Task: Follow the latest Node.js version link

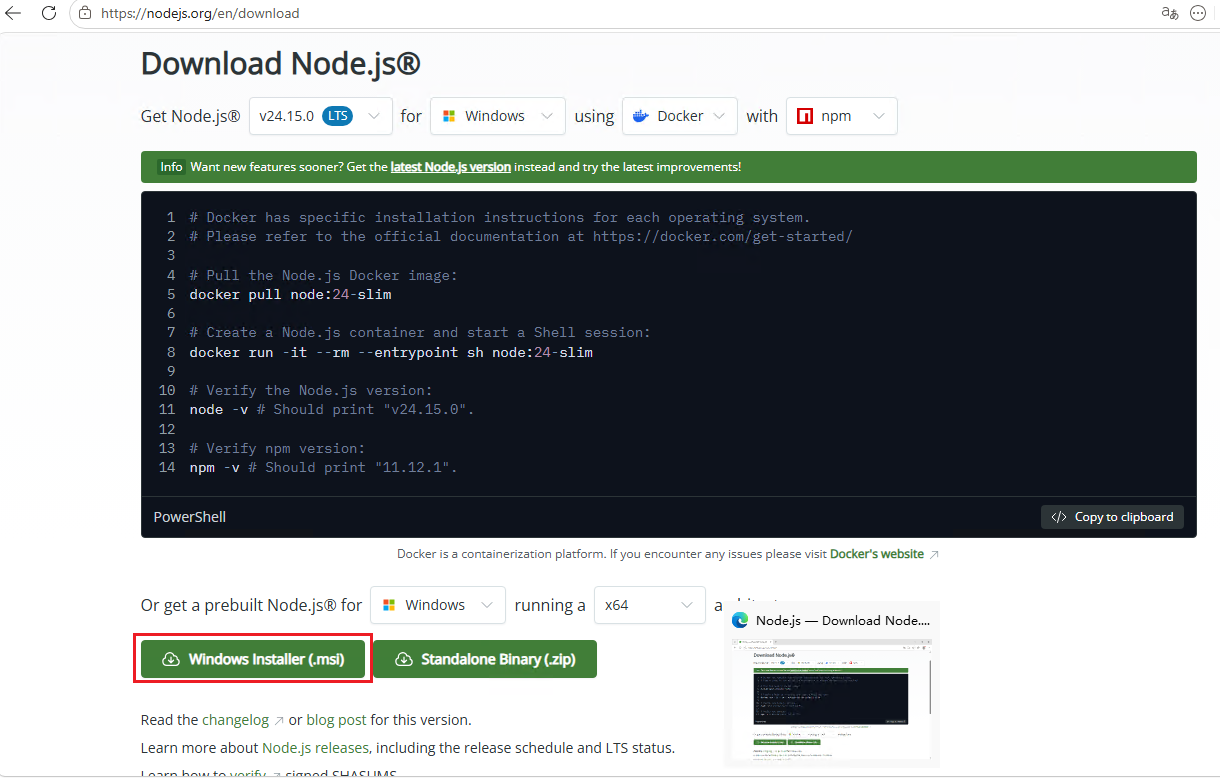Action: click(x=450, y=167)
